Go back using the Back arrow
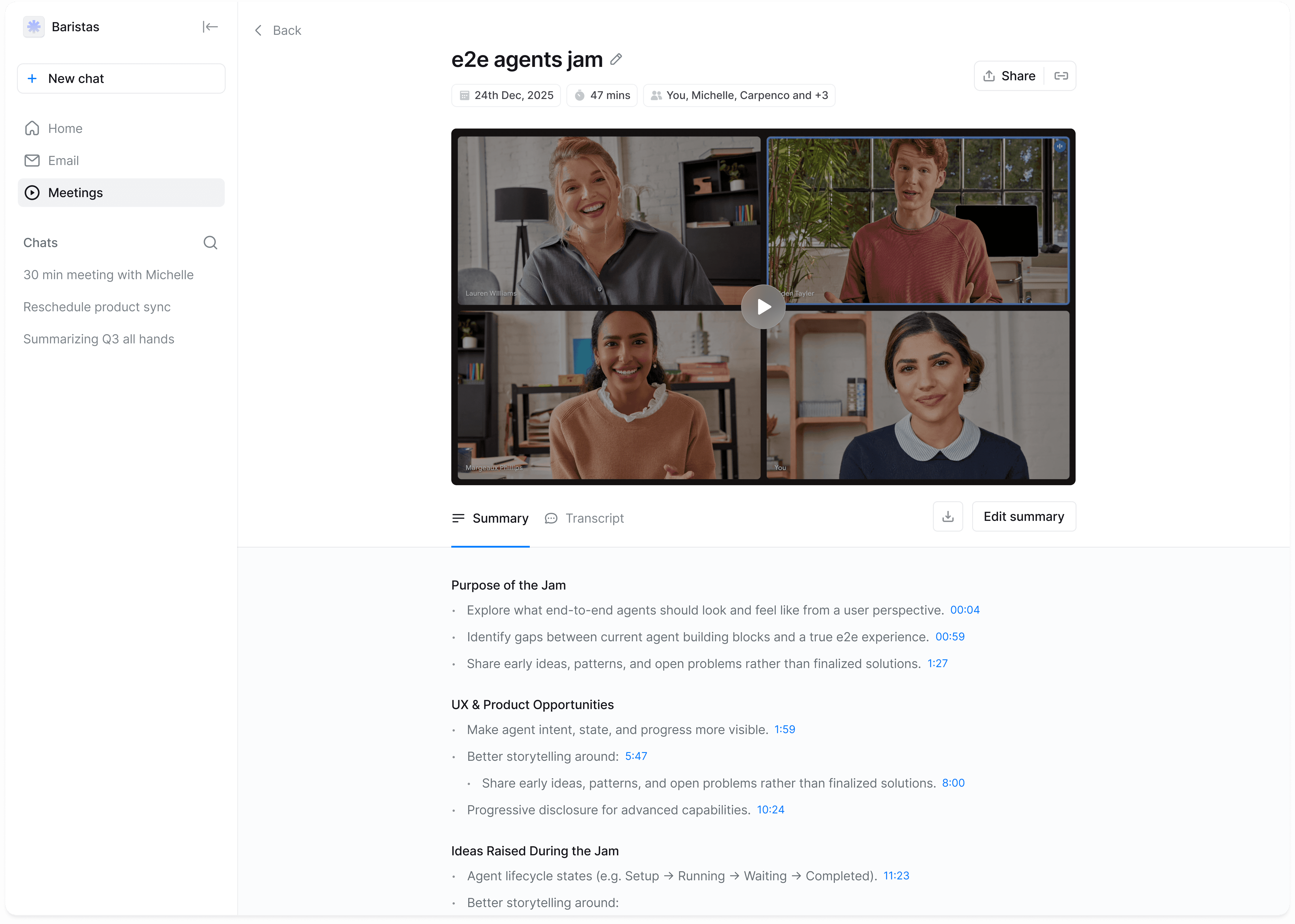 [278, 30]
